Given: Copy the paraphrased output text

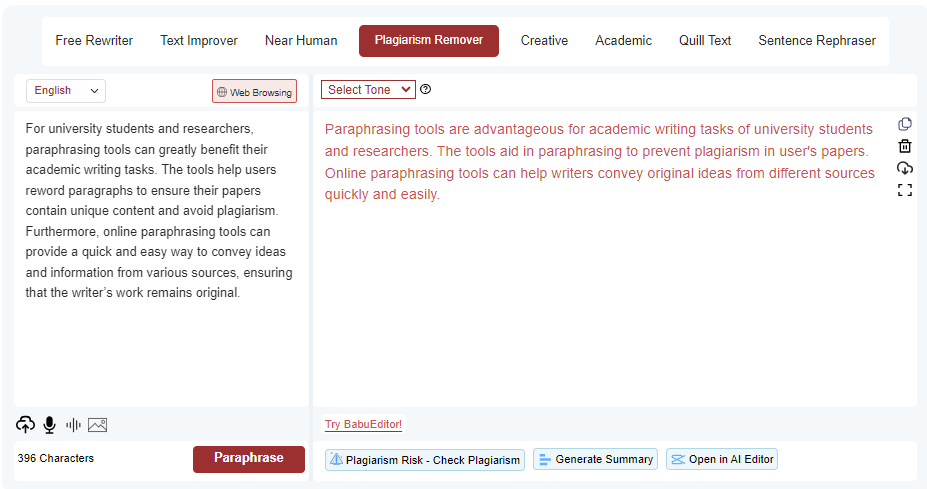Looking at the screenshot, I should (x=905, y=124).
